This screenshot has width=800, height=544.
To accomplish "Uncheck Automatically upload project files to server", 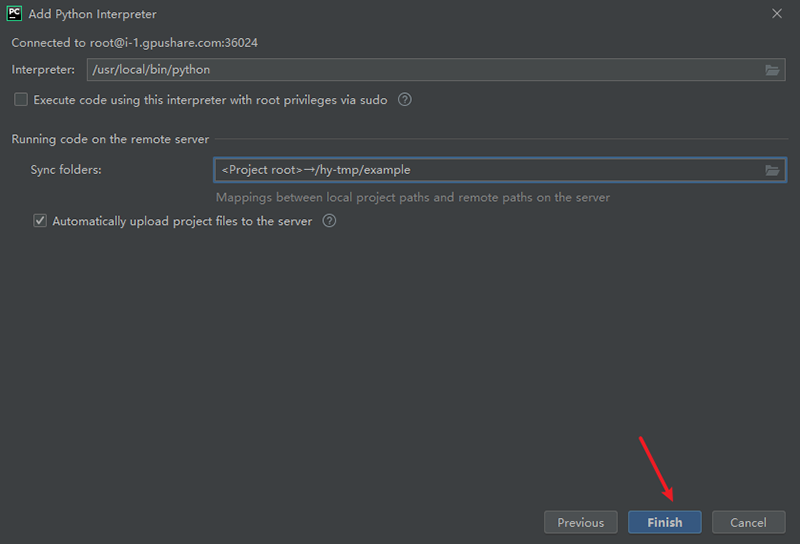I will pyautogui.click(x=40, y=221).
